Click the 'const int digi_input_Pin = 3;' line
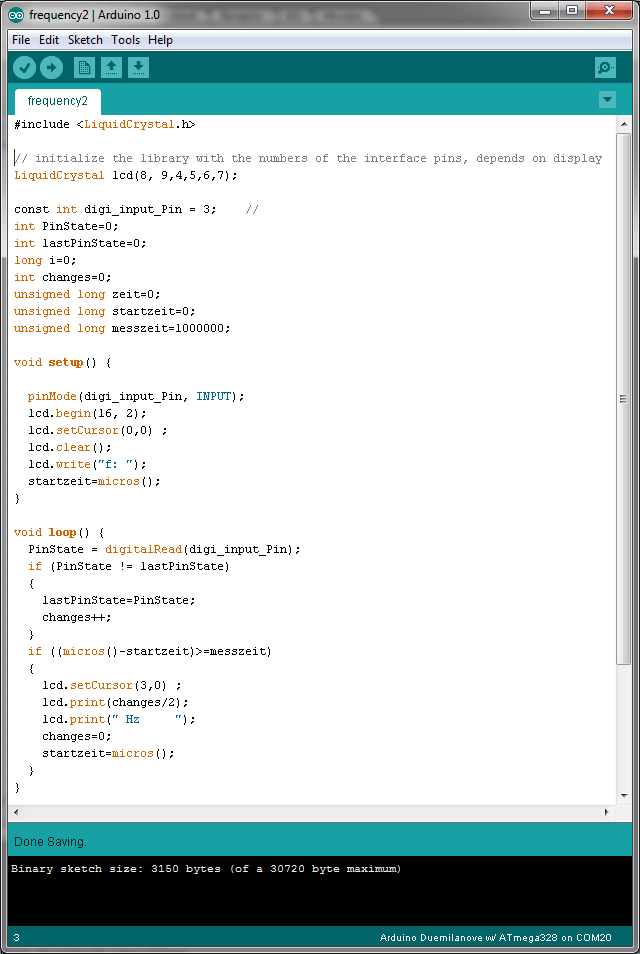The height and width of the screenshot is (954, 640). (x=115, y=209)
